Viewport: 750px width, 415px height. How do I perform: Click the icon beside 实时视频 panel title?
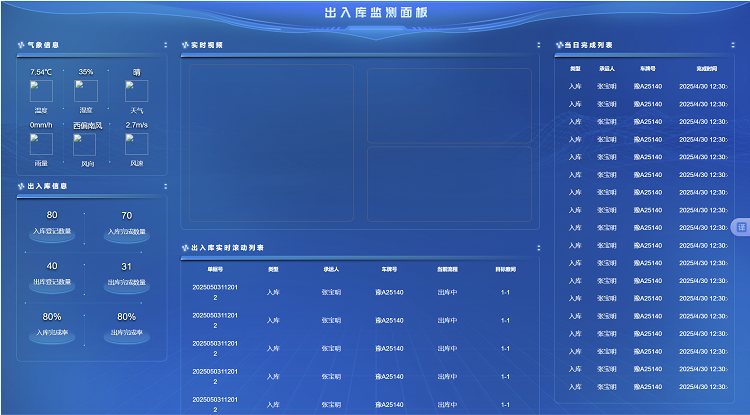click(185, 45)
